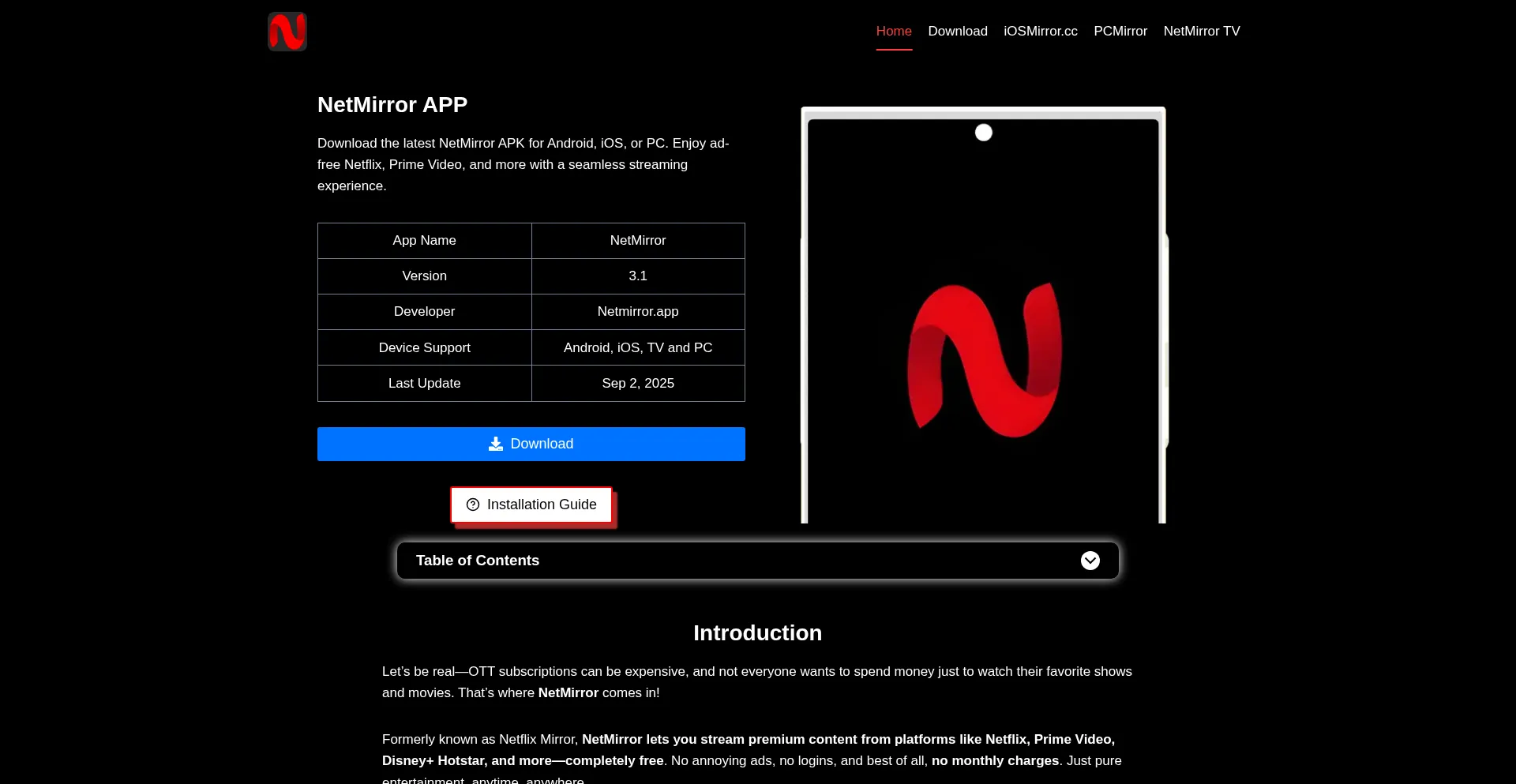Click the App Name label cell

[x=424, y=240]
